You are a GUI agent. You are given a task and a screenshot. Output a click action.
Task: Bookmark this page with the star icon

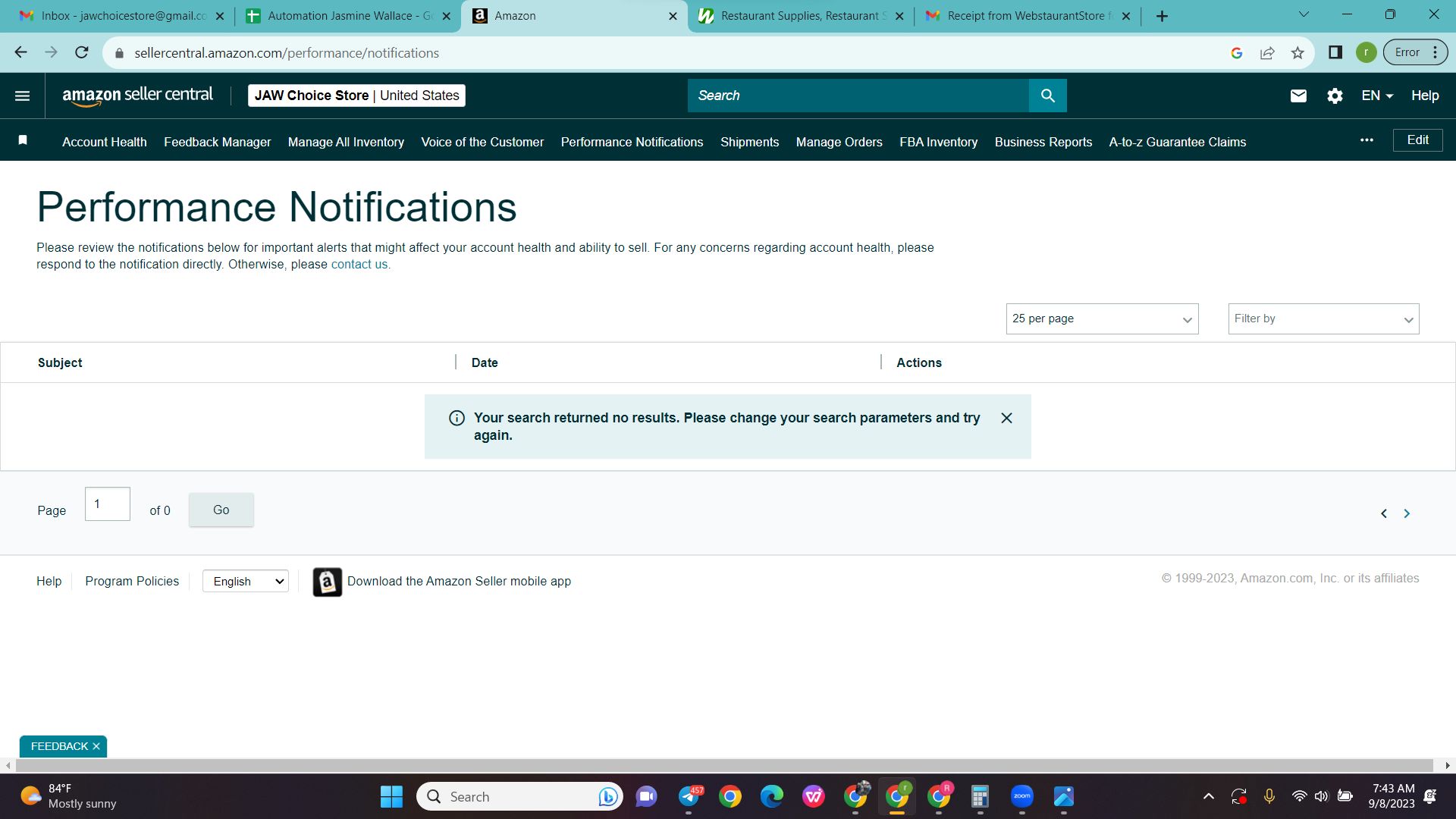tap(1298, 52)
